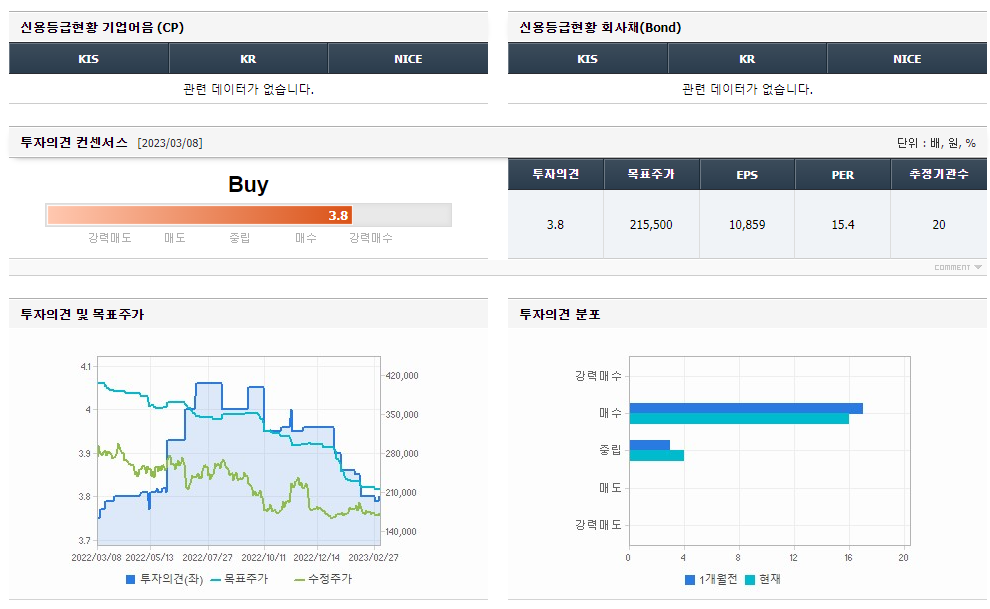Image resolution: width=990 pixels, height=609 pixels.
Task: Click the 강력매수 category label in distribution chart
Action: [x=599, y=376]
